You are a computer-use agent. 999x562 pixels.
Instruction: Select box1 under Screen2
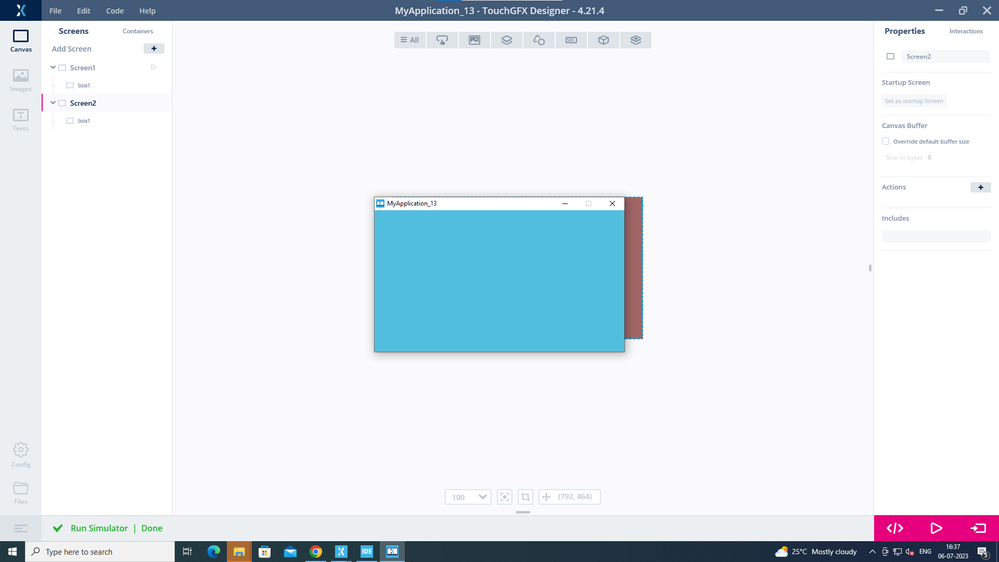(x=83, y=120)
